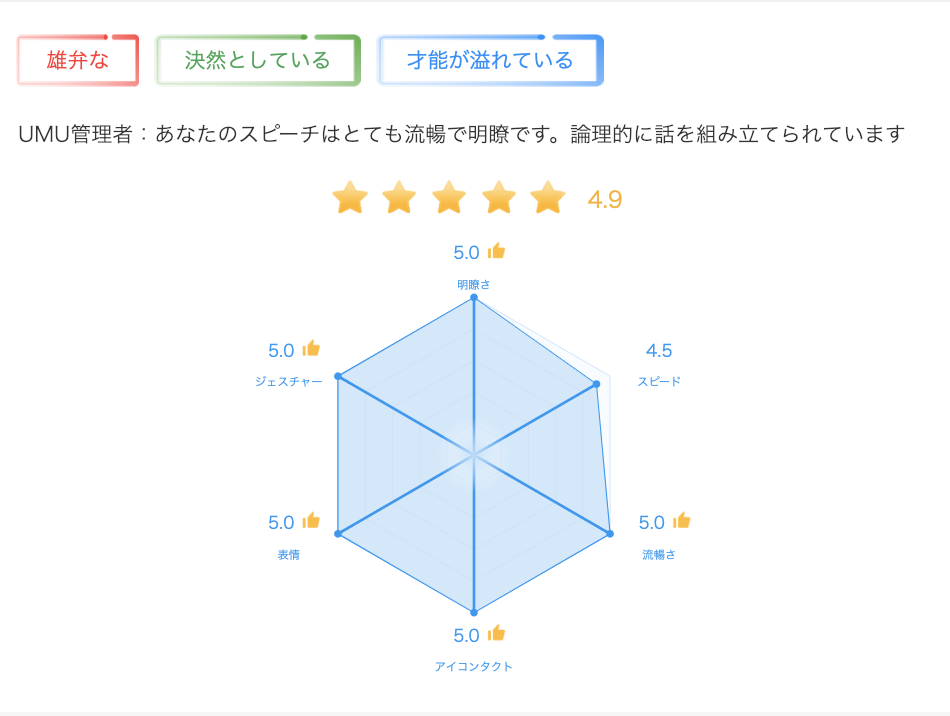Viewport: 950px width, 716px height.
Task: Click the スピード data point on radar chart
Action: click(x=596, y=384)
